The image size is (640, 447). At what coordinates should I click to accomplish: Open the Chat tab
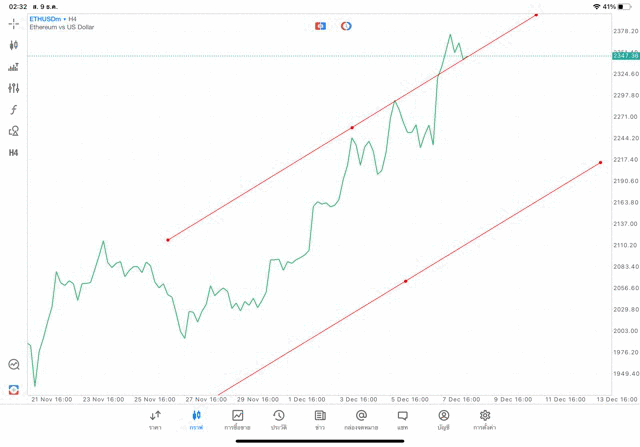[x=402, y=419]
